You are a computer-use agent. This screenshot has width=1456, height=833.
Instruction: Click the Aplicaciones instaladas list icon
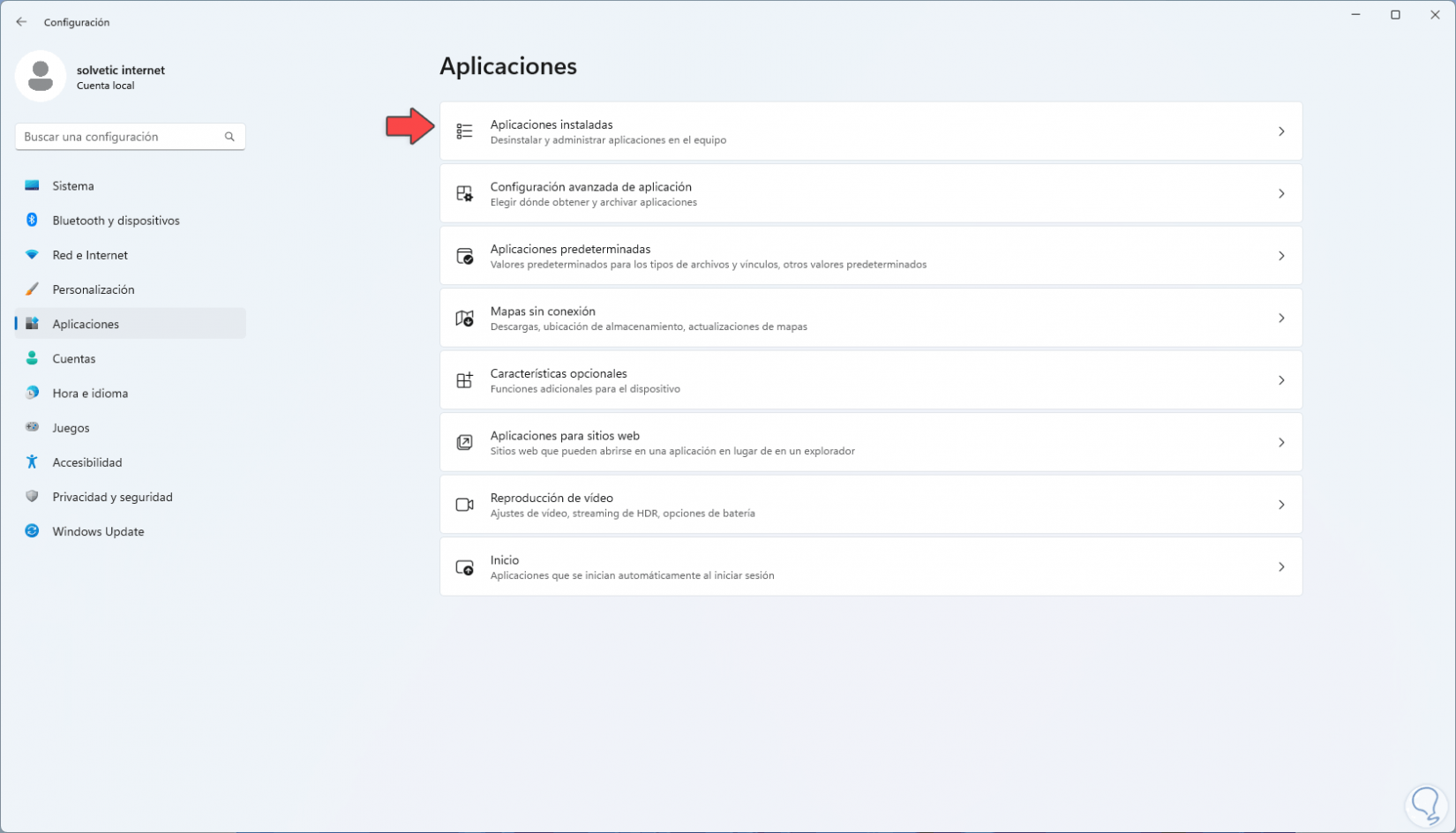coord(464,131)
